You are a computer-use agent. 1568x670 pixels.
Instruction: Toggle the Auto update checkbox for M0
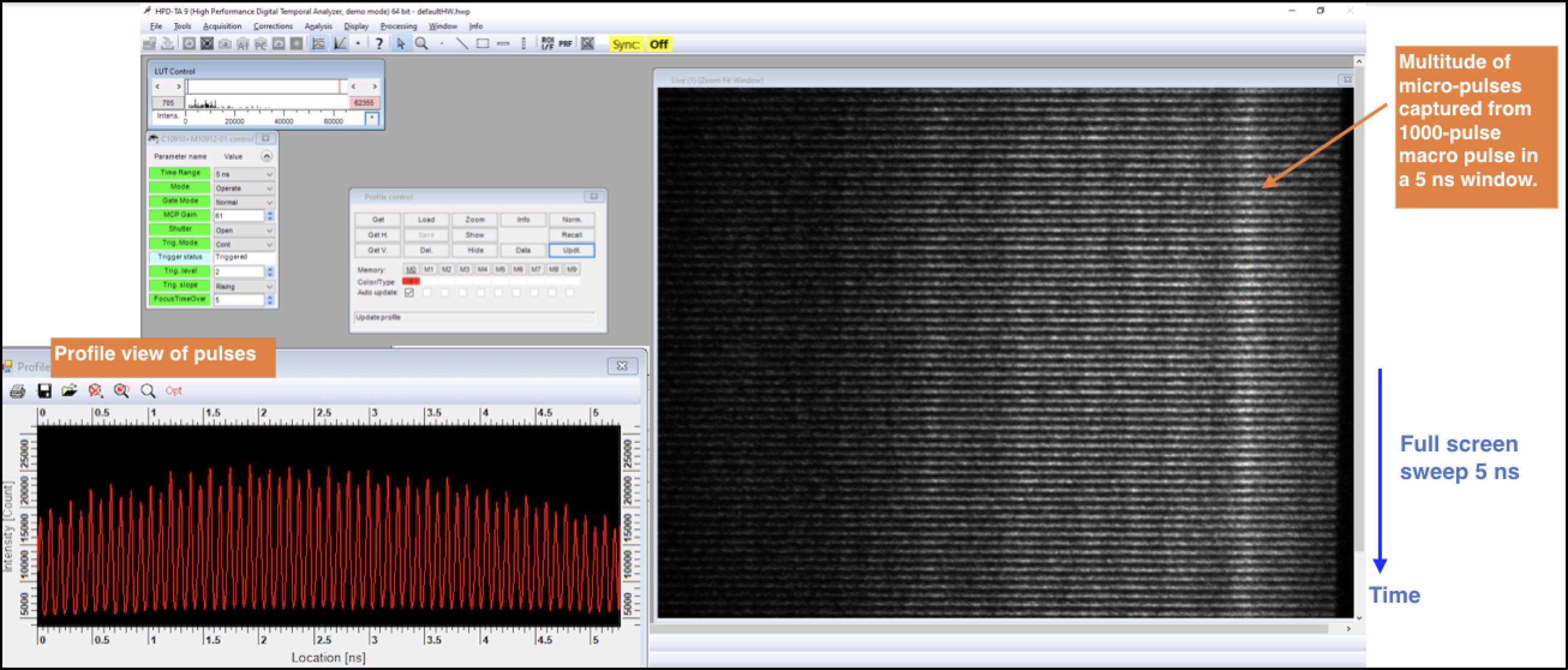409,293
